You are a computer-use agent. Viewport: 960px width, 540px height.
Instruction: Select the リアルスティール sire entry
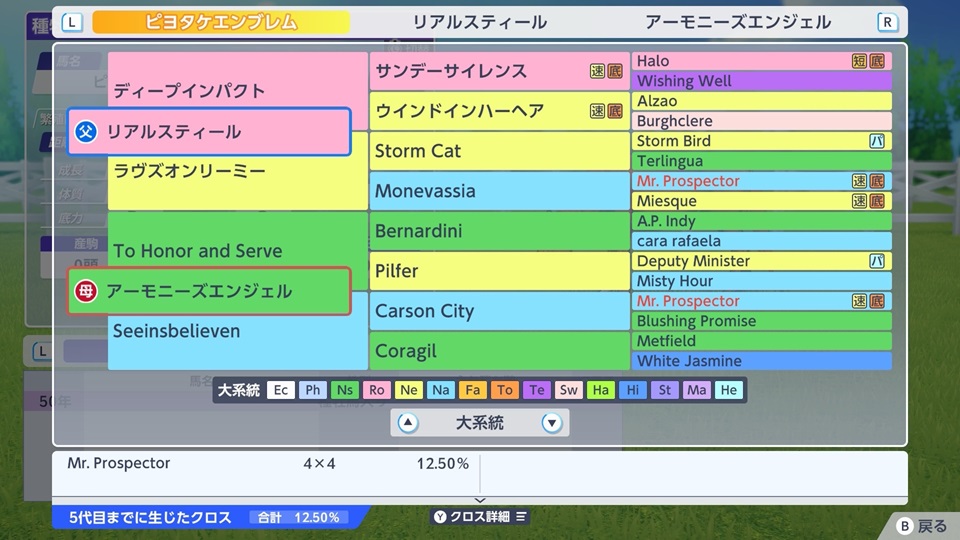[x=209, y=132]
